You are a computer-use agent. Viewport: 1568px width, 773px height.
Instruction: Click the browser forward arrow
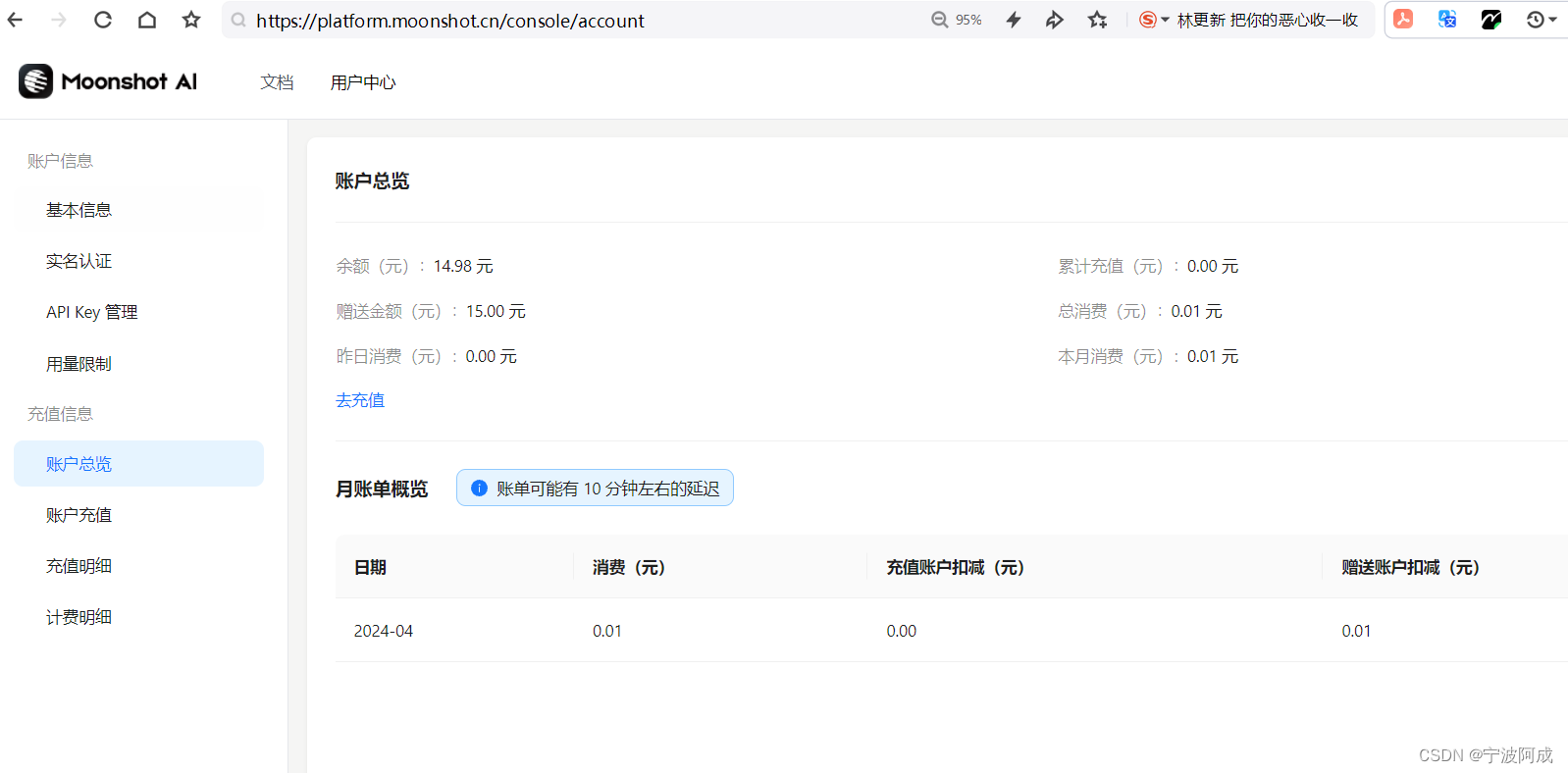[x=59, y=20]
